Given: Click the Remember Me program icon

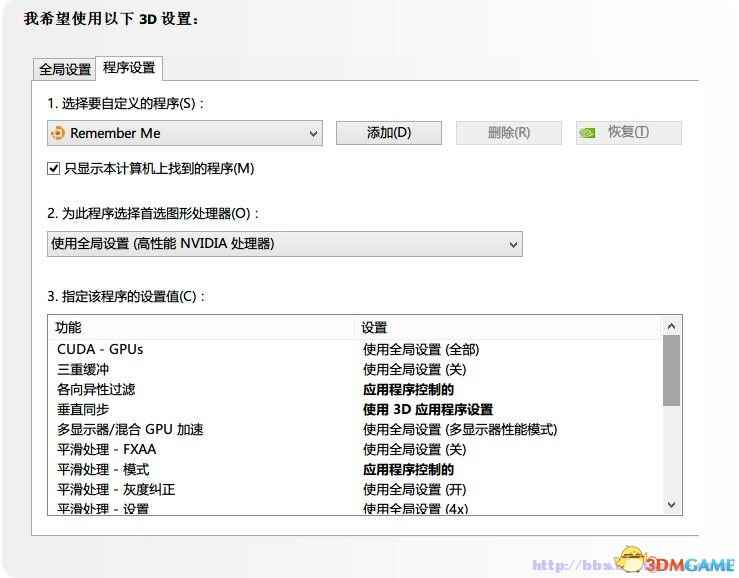Looking at the screenshot, I should point(58,133).
